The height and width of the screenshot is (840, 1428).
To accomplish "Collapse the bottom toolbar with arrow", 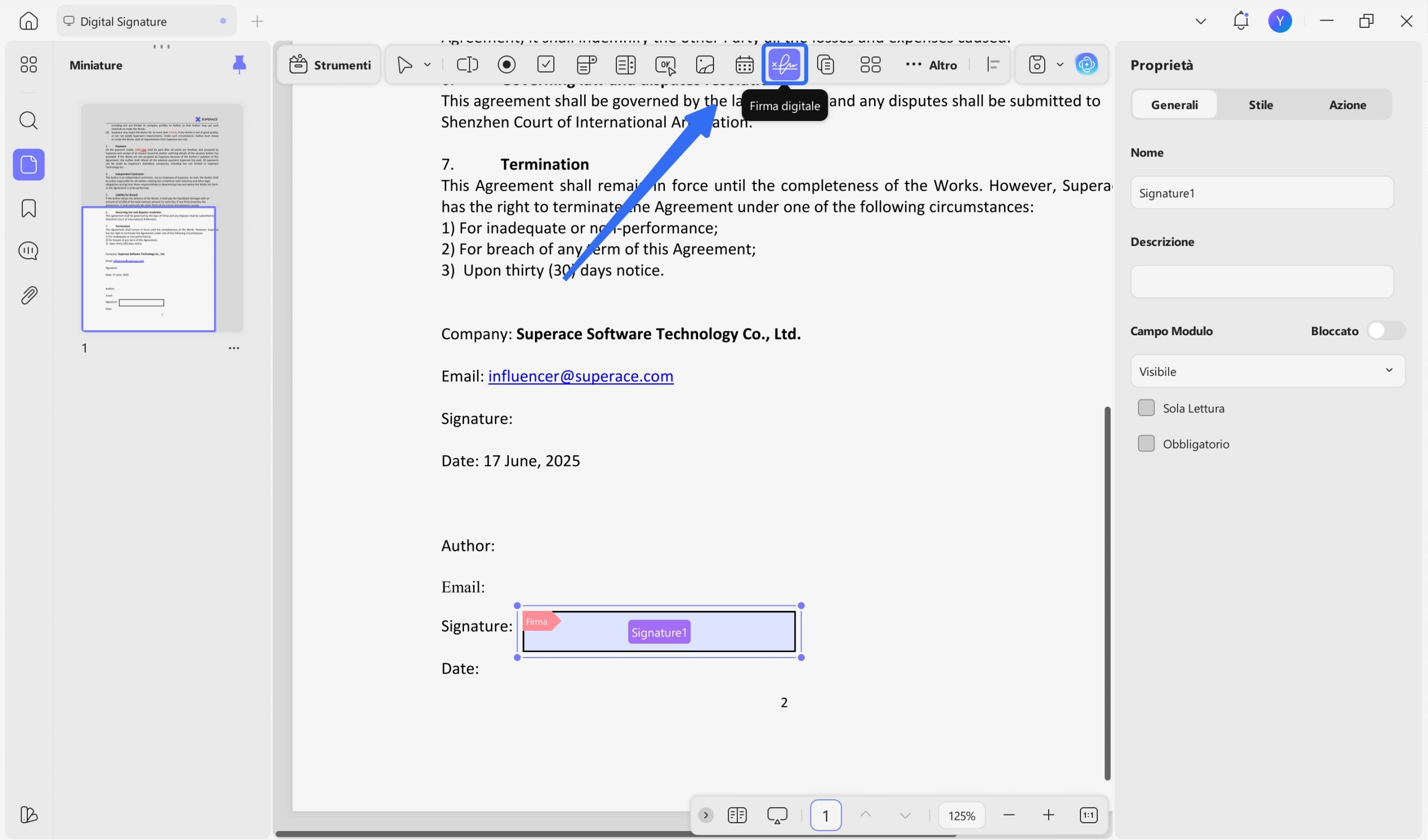I will (706, 815).
